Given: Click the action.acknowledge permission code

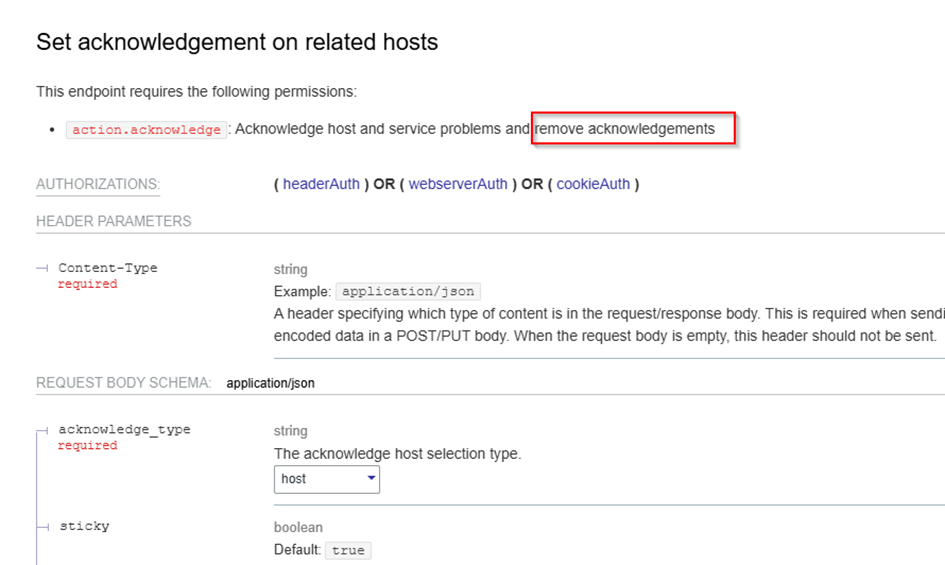Looking at the screenshot, I should point(146,130).
